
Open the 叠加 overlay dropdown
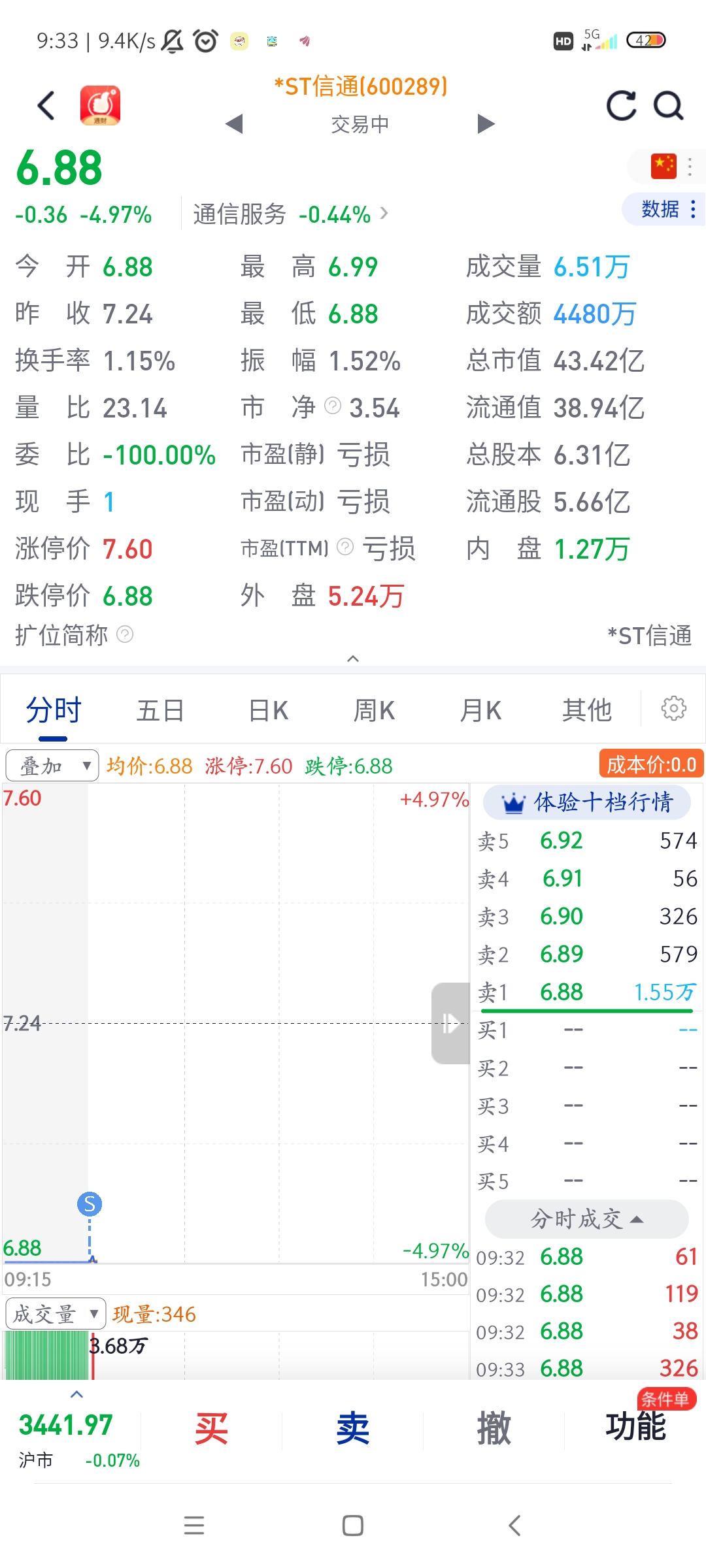pos(52,766)
